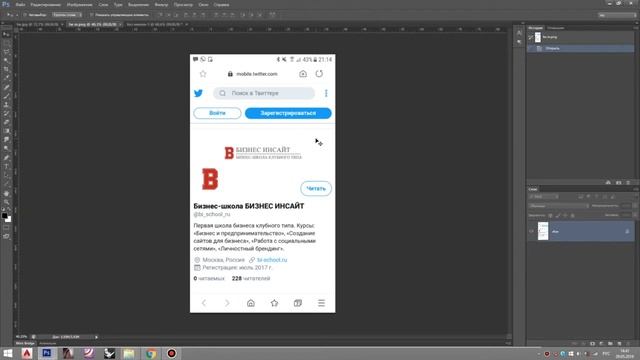Viewport: 640px width, 360px height.
Task: Select the Dodge tool
Action: coord(6,149)
